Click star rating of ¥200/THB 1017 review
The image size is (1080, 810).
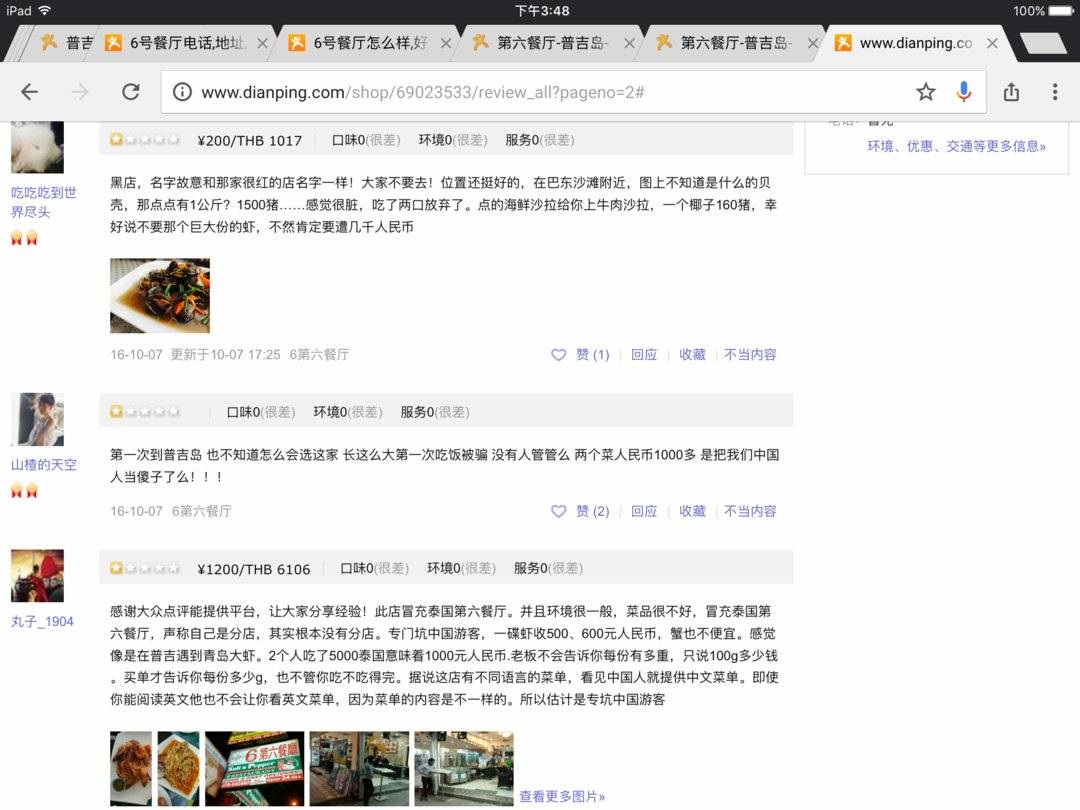(x=145, y=140)
